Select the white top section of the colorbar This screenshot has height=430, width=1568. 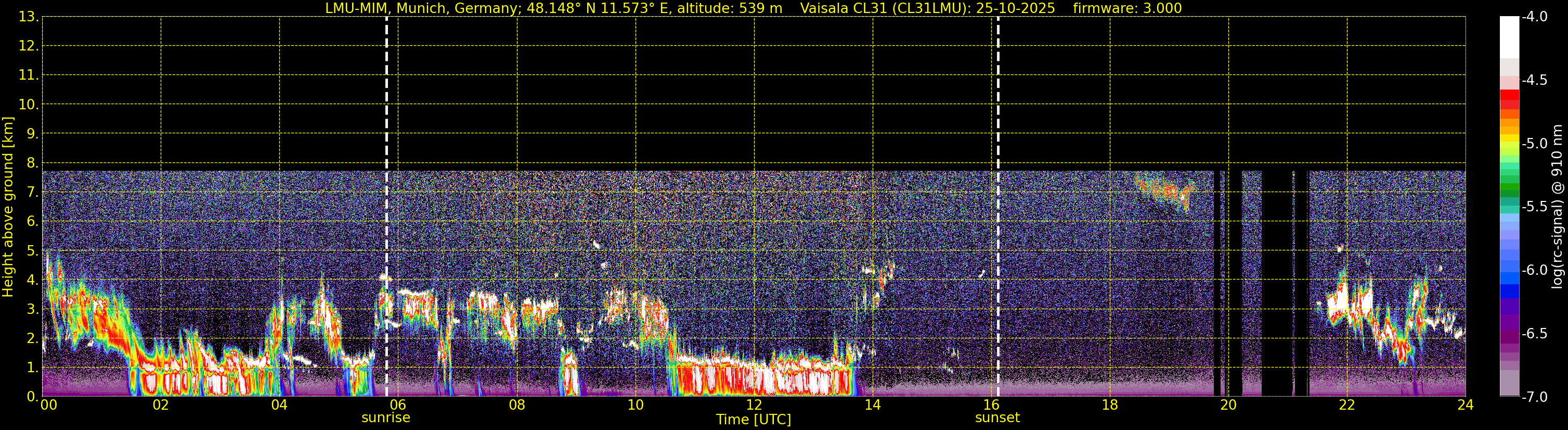pos(1509,36)
